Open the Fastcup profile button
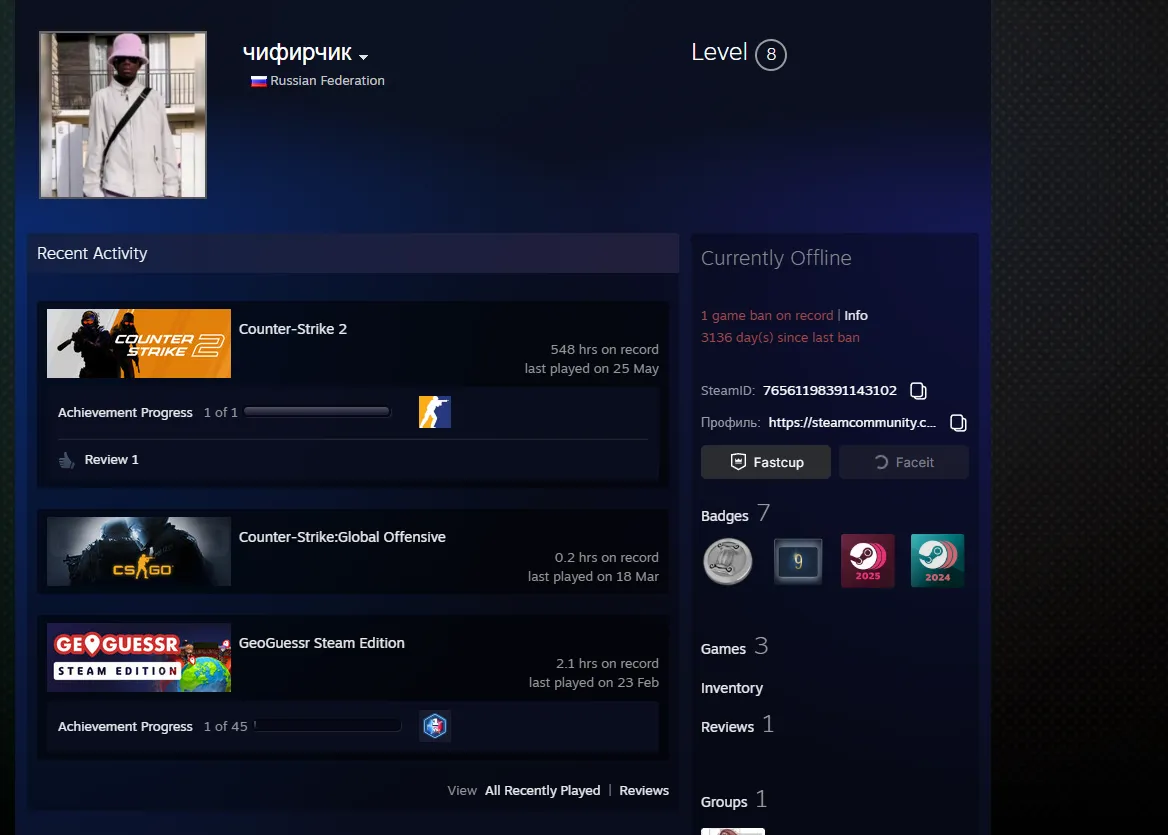The height and width of the screenshot is (835, 1168). [x=766, y=462]
